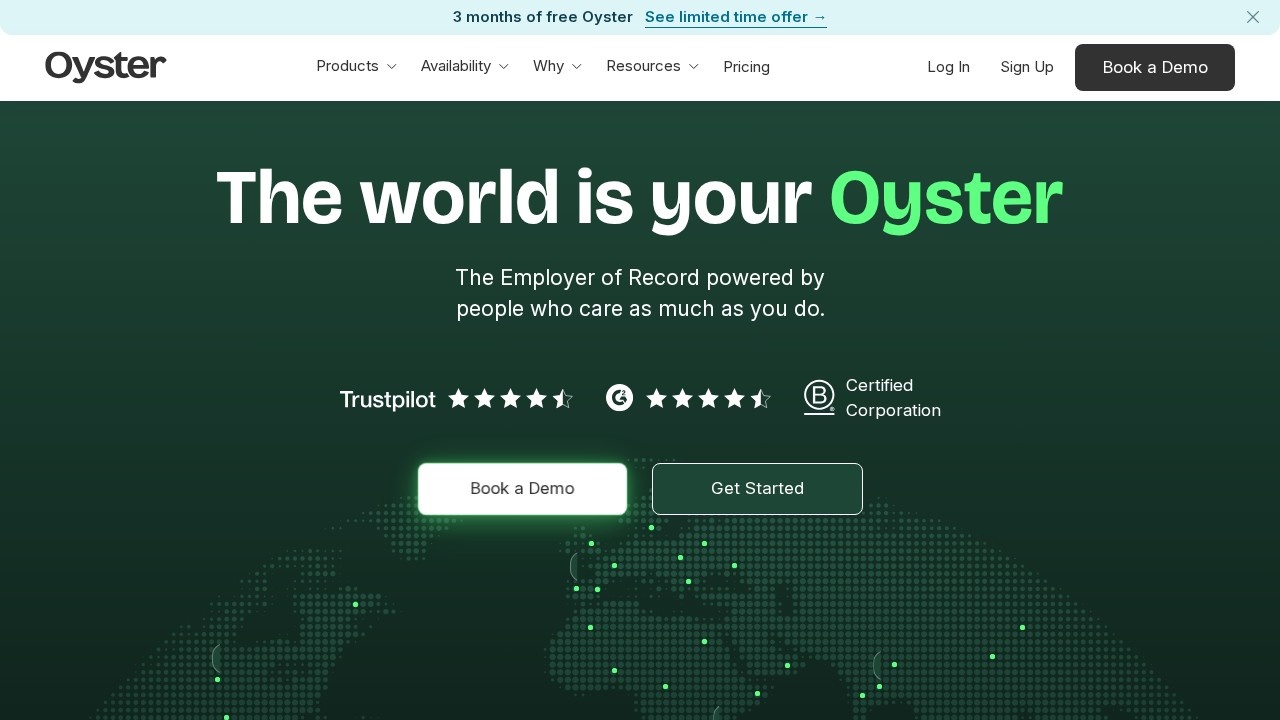The image size is (1280, 720).
Task: Click the Certified Corporation text
Action: pyautogui.click(x=893, y=398)
